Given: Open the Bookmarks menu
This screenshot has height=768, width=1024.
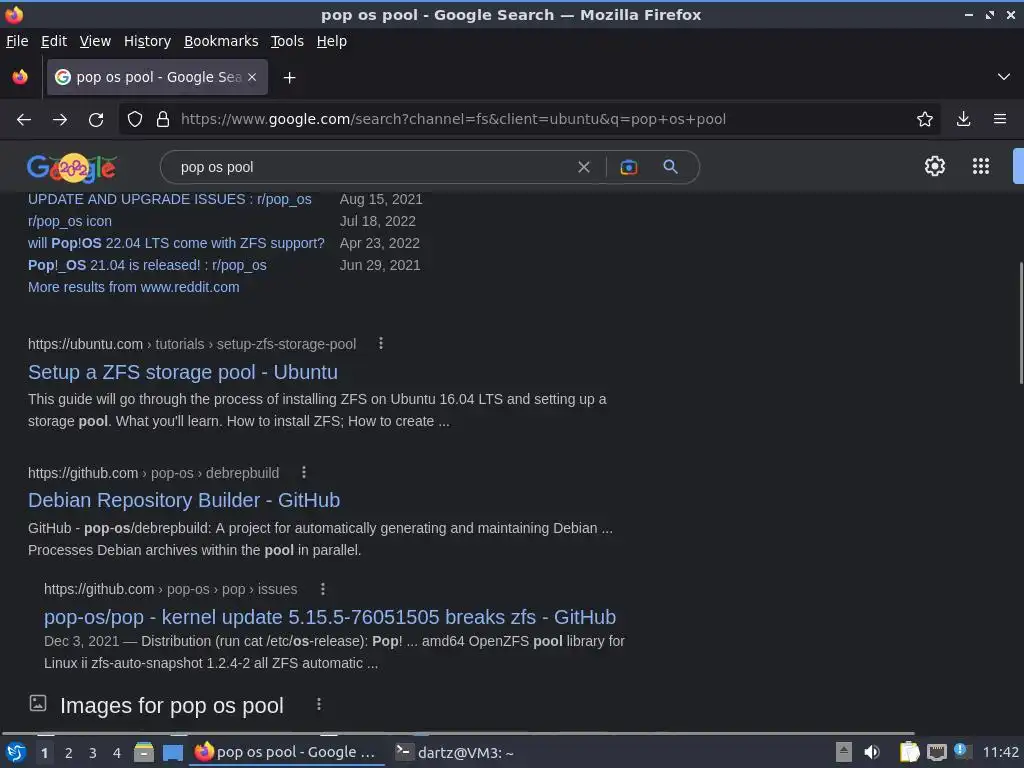Looking at the screenshot, I should [x=221, y=41].
